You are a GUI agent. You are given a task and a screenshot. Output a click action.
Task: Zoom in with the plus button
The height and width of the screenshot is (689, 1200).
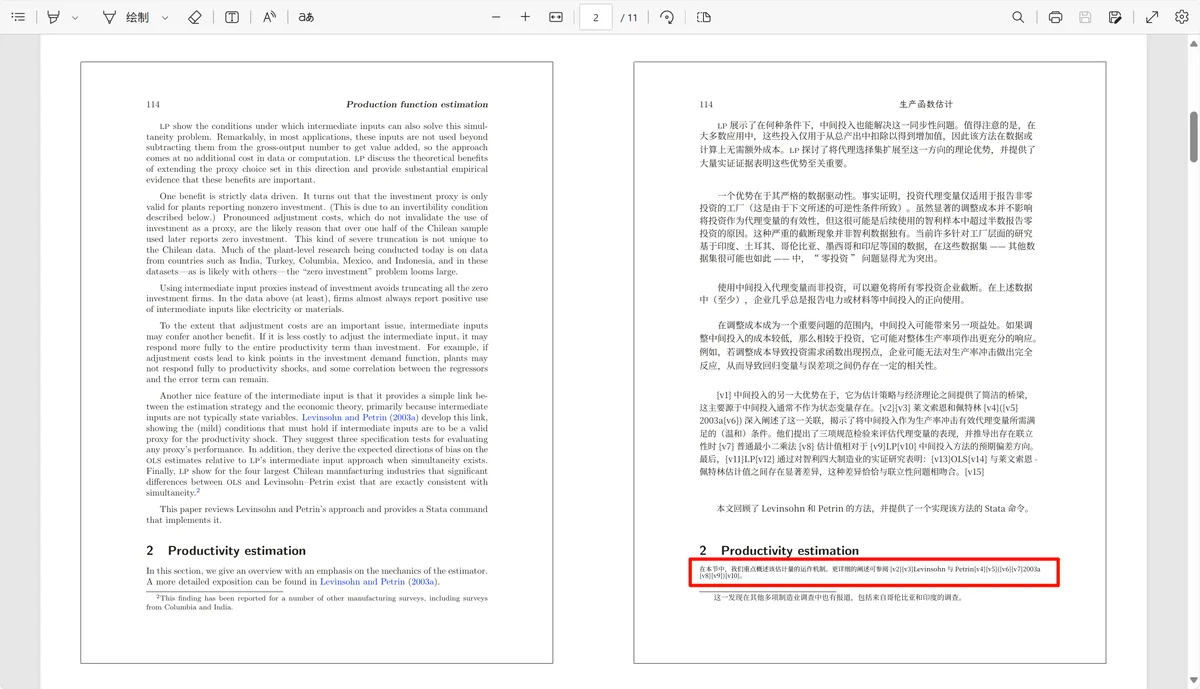(525, 17)
